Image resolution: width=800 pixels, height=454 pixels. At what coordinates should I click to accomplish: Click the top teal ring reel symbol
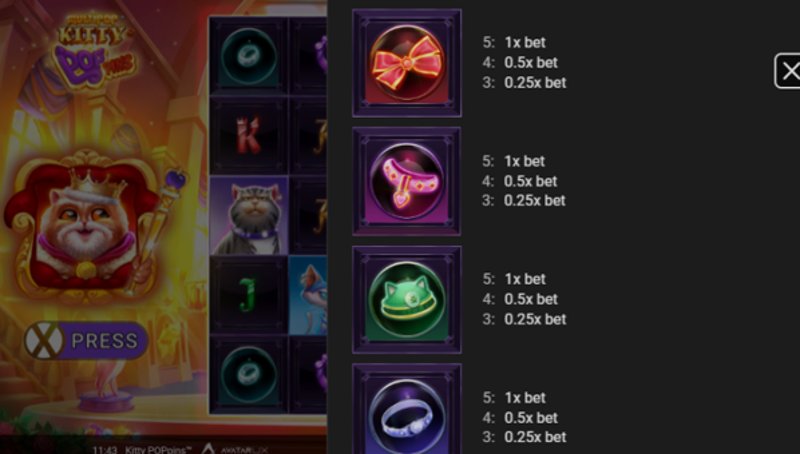click(x=248, y=56)
